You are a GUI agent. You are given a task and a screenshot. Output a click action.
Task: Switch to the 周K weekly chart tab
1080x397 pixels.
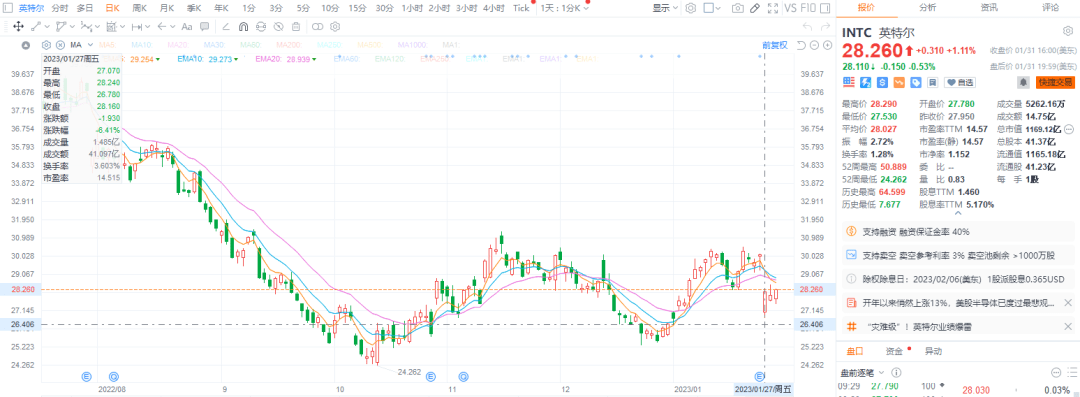pyautogui.click(x=139, y=8)
